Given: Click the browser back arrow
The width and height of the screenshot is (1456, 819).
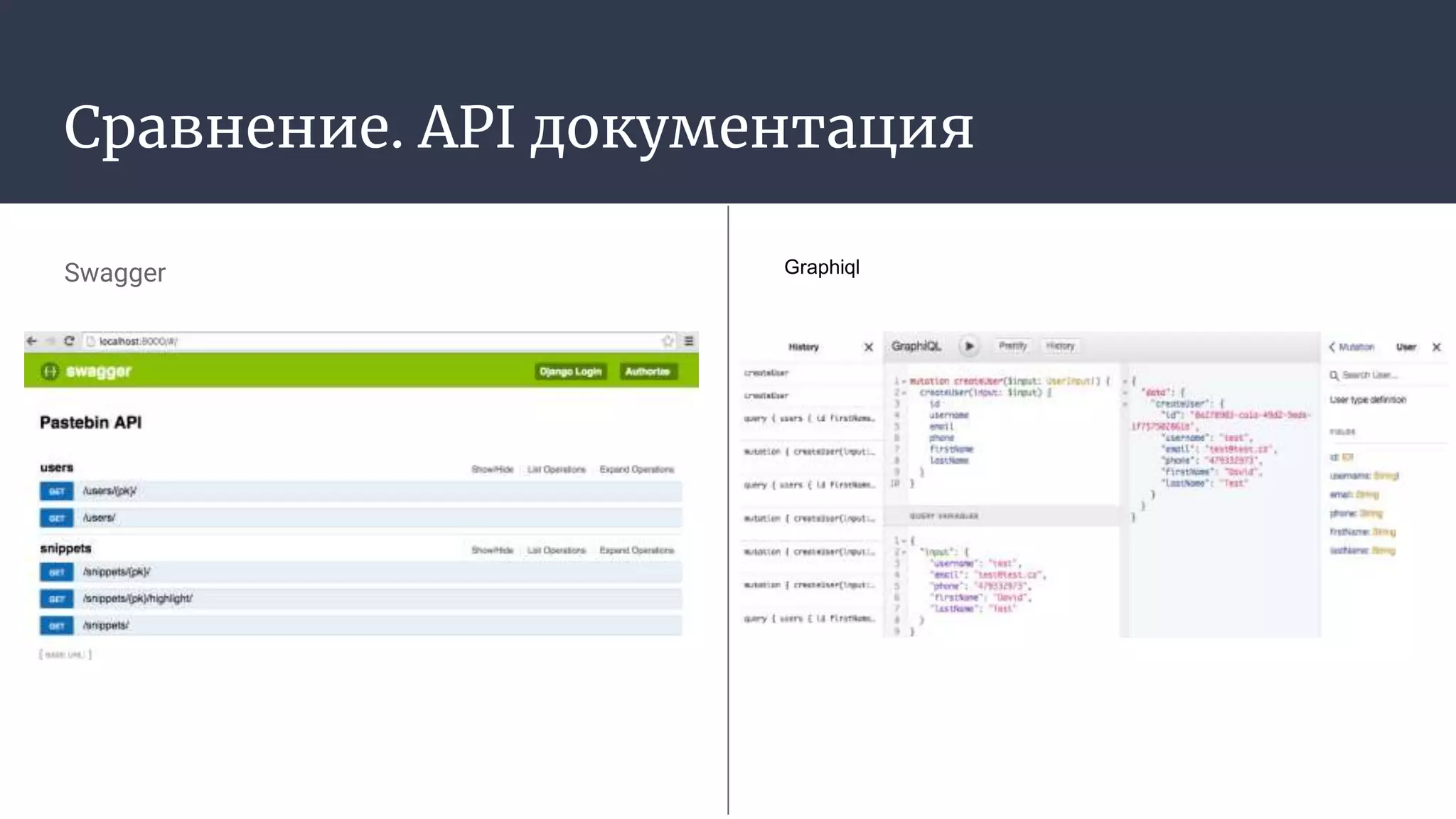Looking at the screenshot, I should coord(31,341).
